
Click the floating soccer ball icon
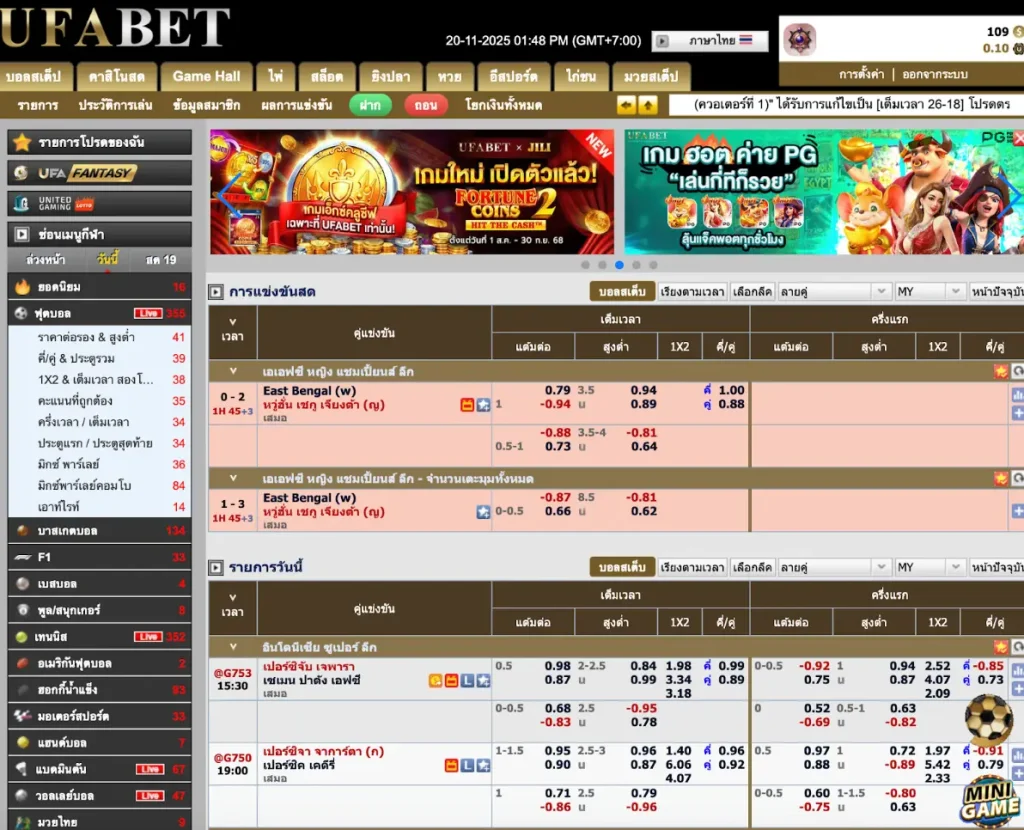click(988, 721)
